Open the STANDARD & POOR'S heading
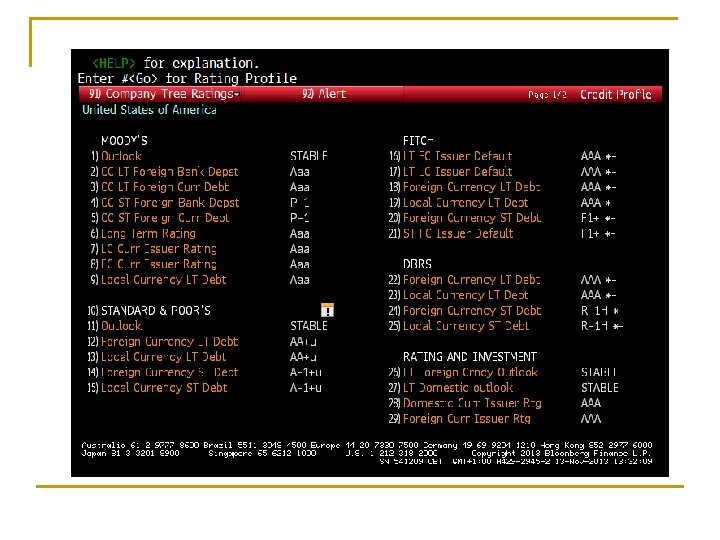The image size is (720, 540). click(x=149, y=311)
